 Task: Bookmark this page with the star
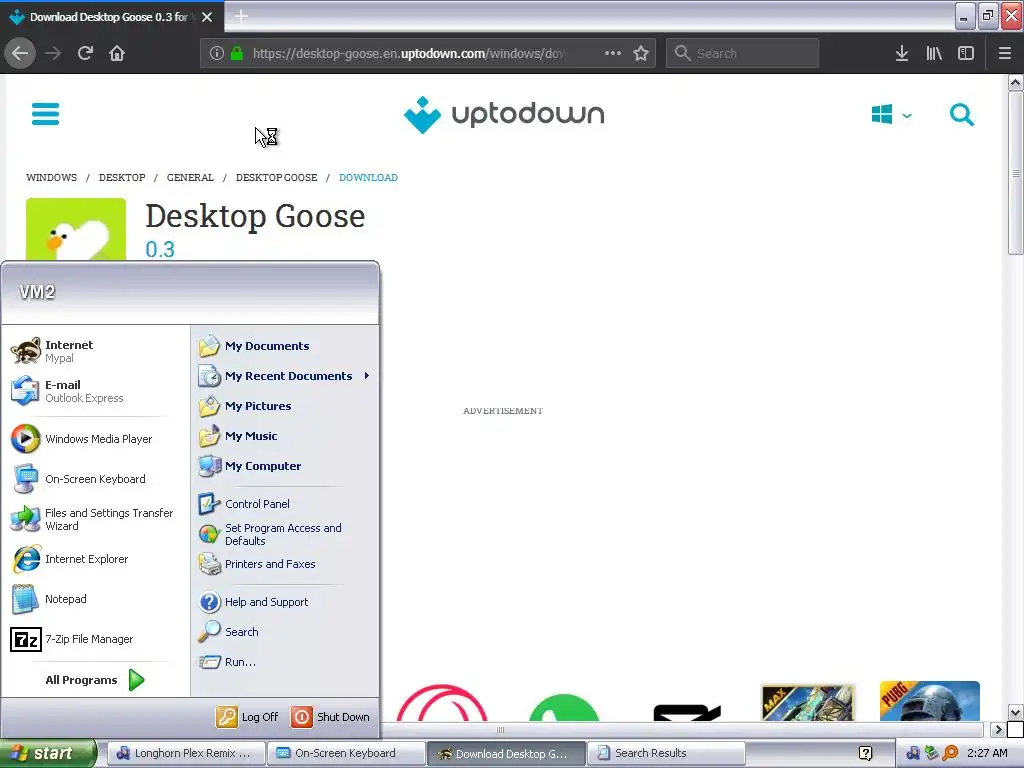click(641, 54)
